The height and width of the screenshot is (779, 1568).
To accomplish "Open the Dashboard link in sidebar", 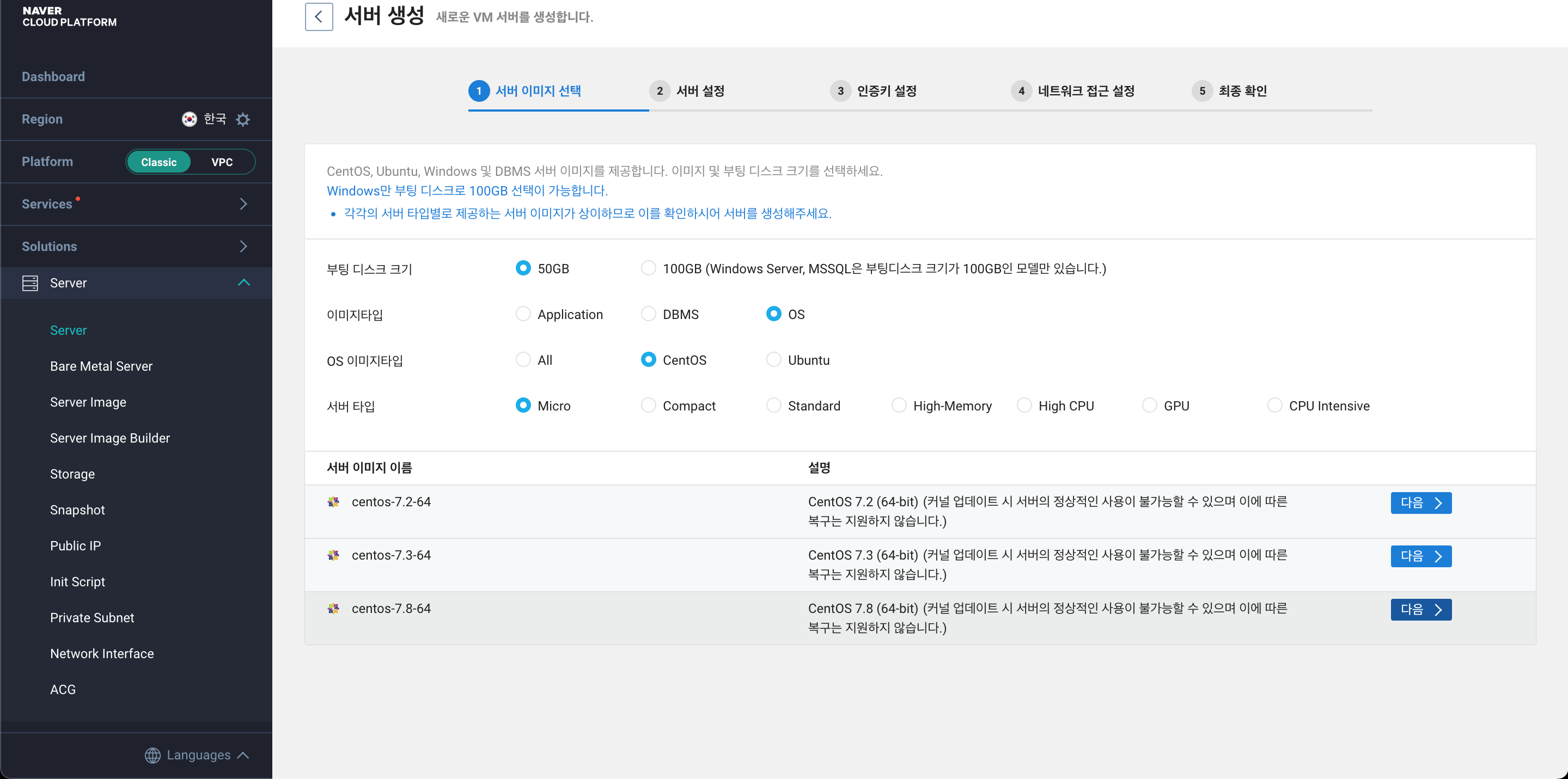I will pos(53,77).
